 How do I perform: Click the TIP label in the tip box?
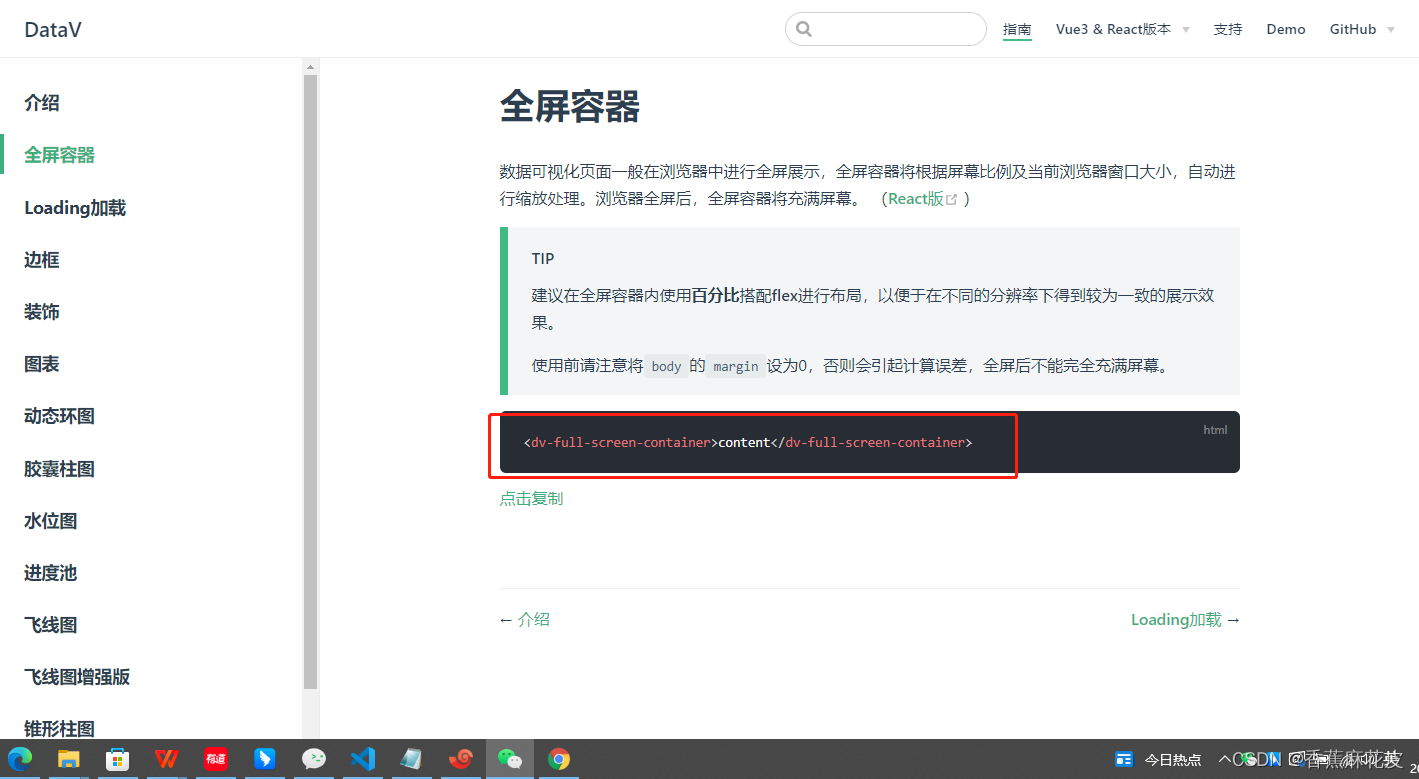tap(543, 259)
